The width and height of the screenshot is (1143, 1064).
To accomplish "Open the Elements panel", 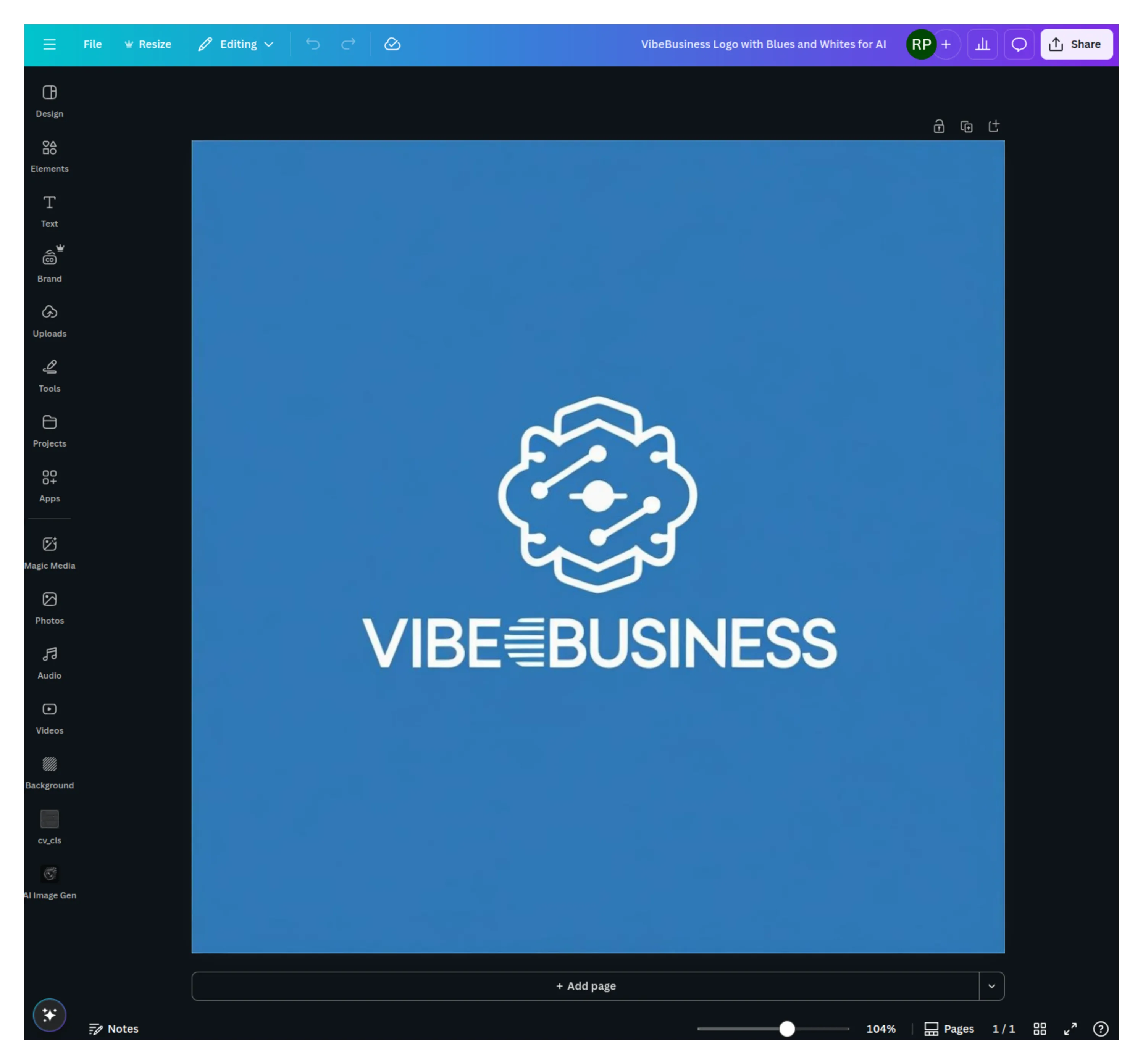I will coord(50,155).
